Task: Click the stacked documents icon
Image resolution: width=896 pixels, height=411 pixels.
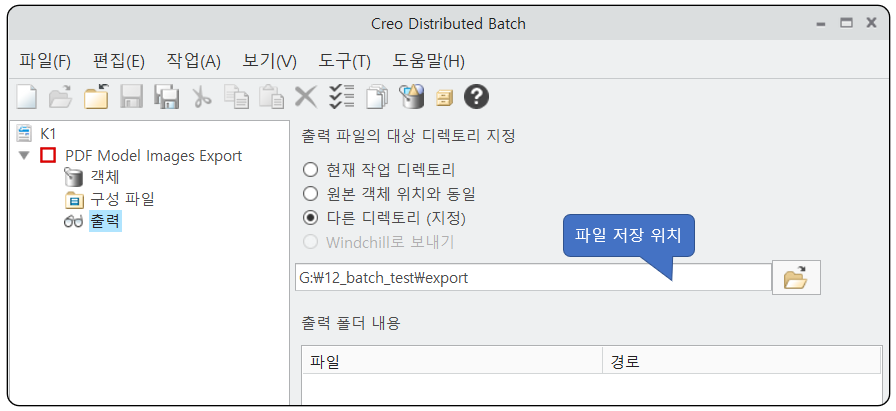Action: pyautogui.click(x=377, y=97)
